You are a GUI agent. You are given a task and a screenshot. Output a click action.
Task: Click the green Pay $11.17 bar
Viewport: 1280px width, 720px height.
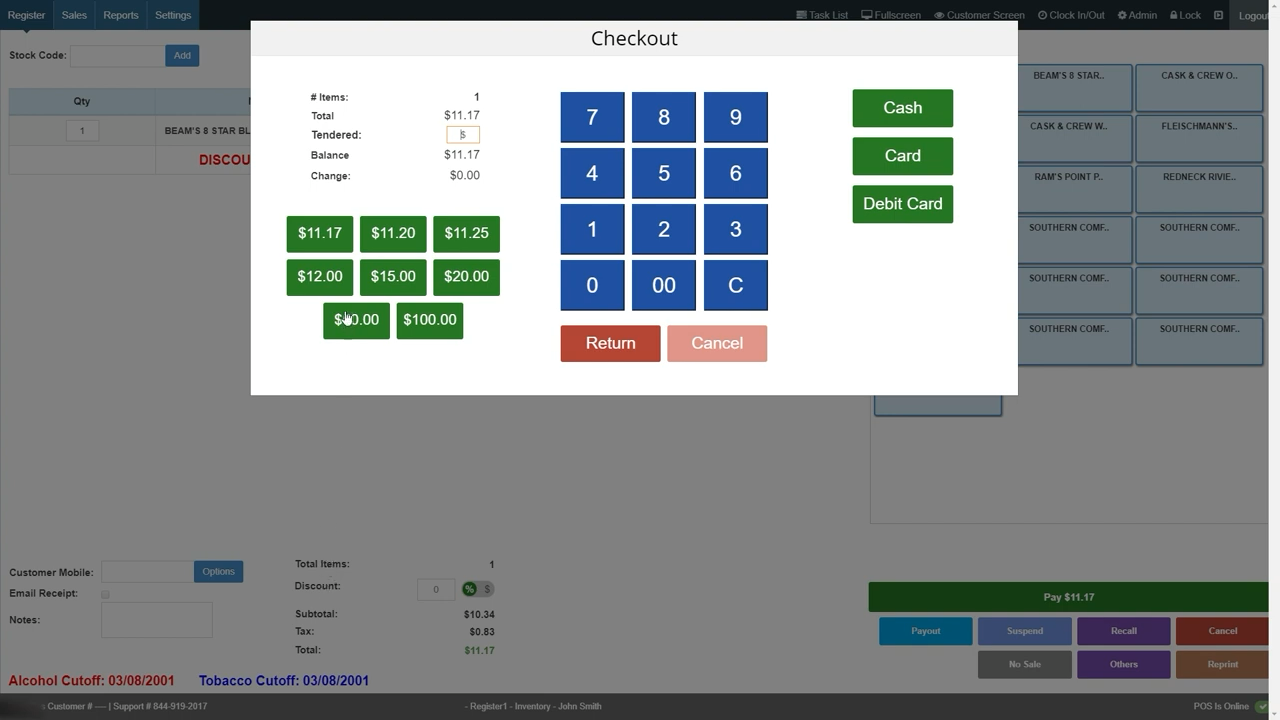tap(1069, 597)
